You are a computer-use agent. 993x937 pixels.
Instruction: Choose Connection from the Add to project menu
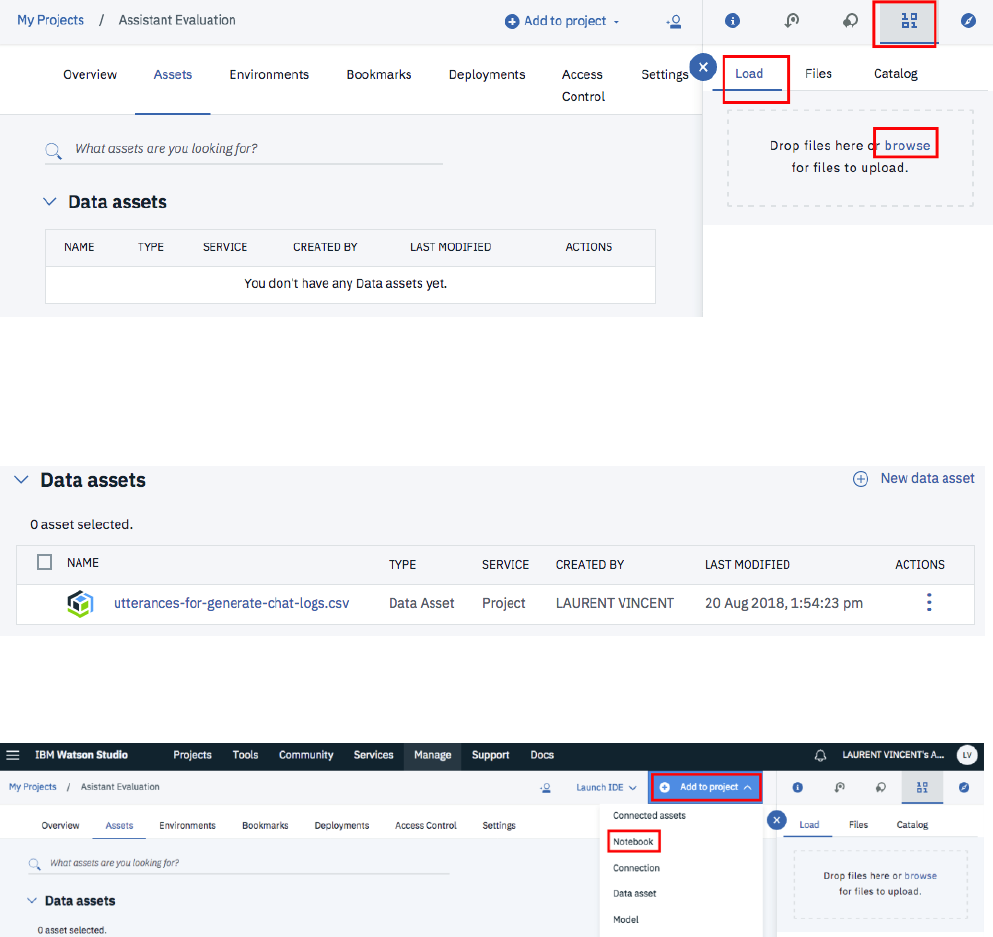pos(636,868)
